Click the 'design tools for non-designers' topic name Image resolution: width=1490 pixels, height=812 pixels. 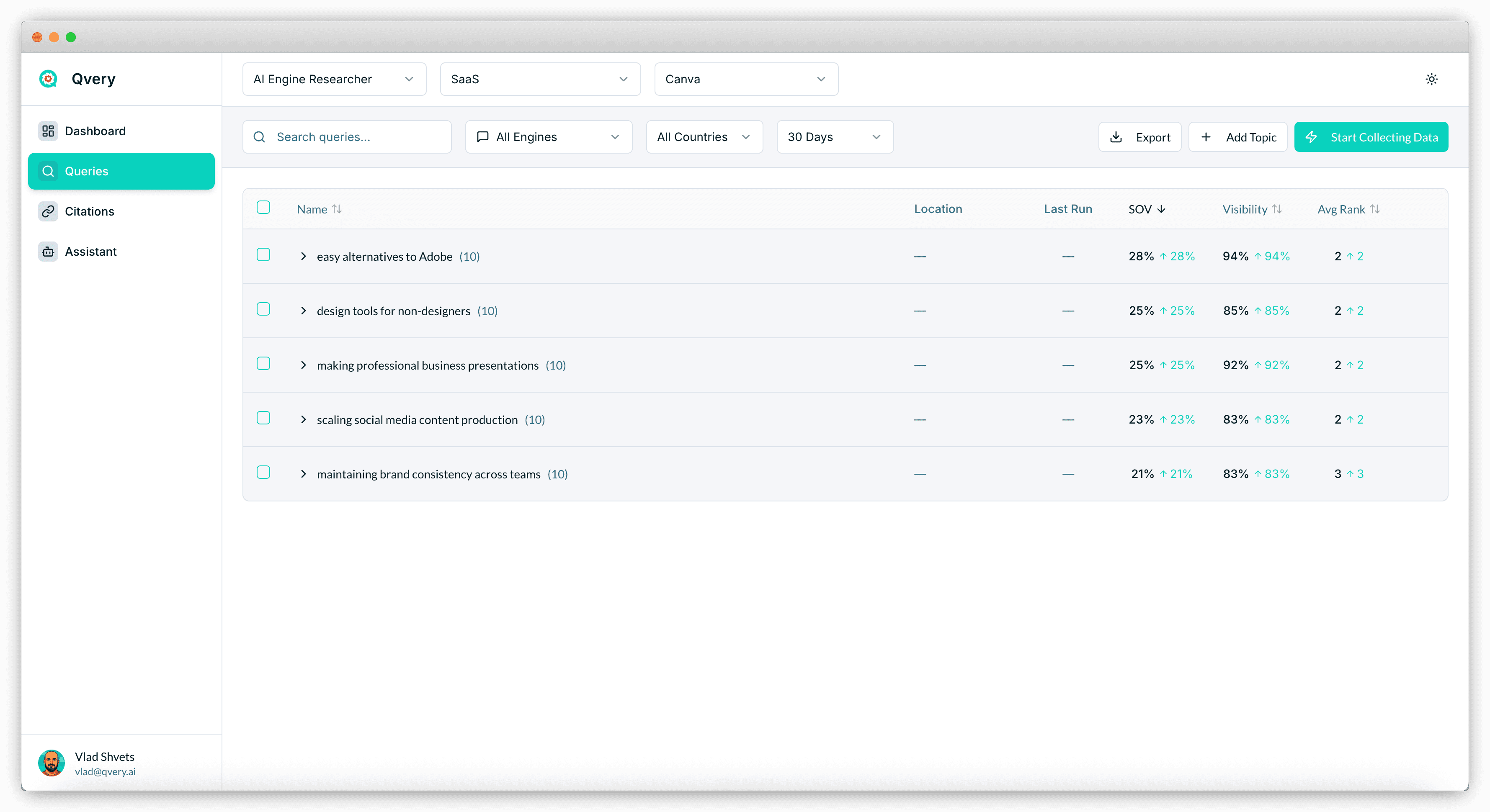point(393,311)
